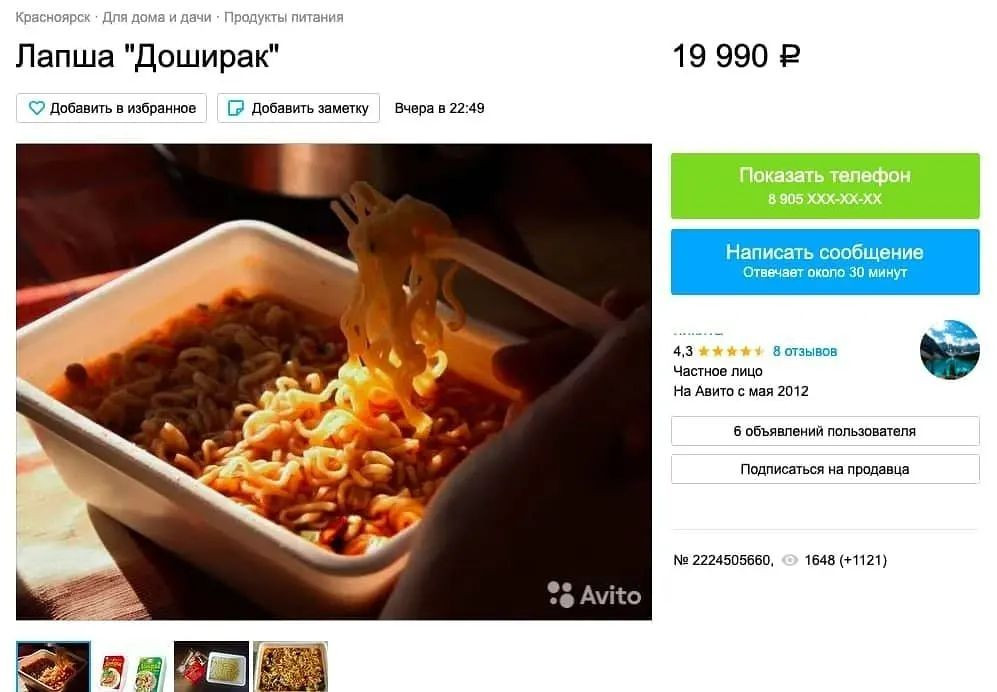Go to Для дома и дачи category
The height and width of the screenshot is (692, 997).
coord(156,17)
